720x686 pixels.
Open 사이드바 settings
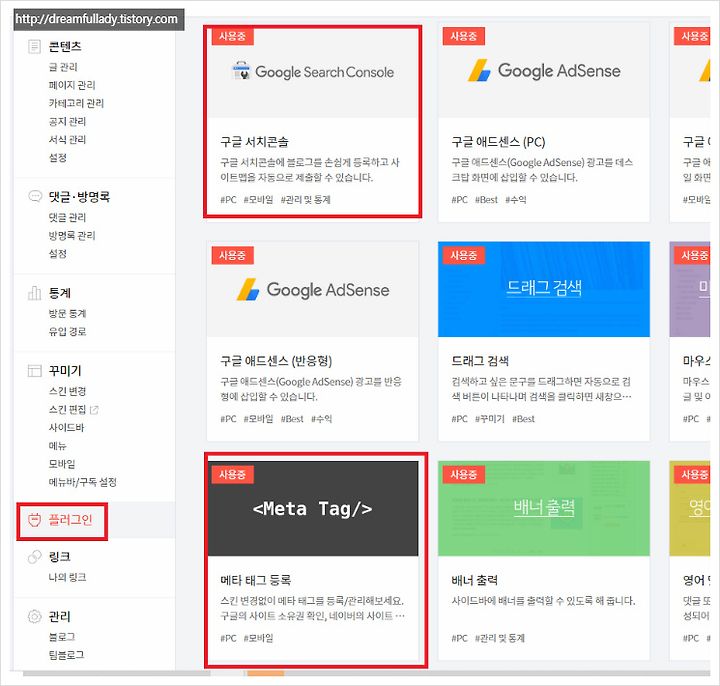(x=67, y=427)
